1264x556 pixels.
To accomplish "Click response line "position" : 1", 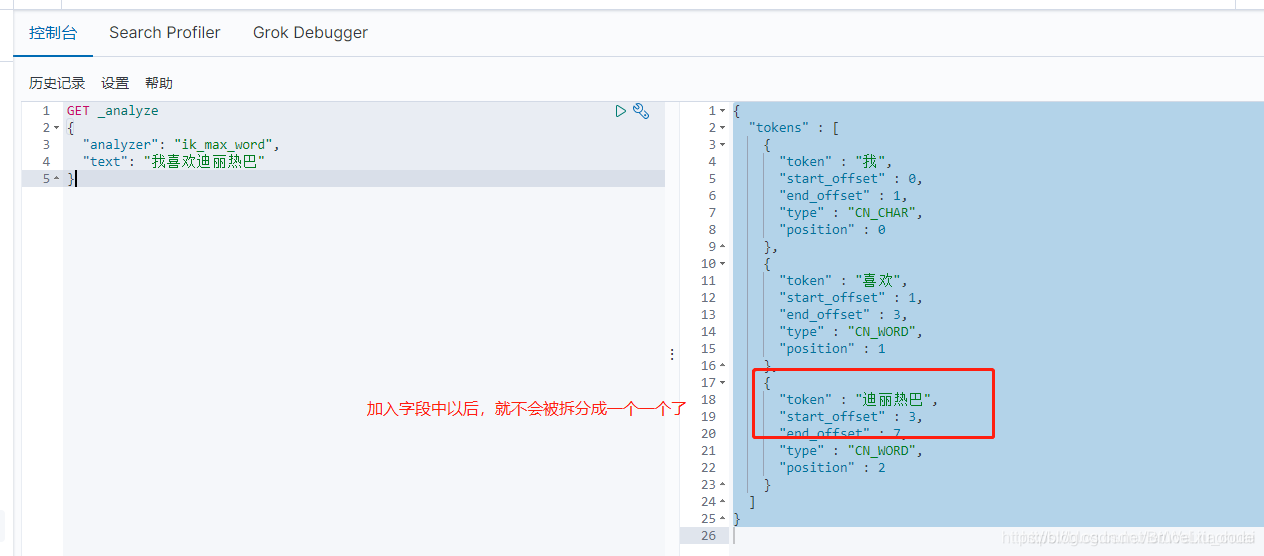I will point(832,349).
